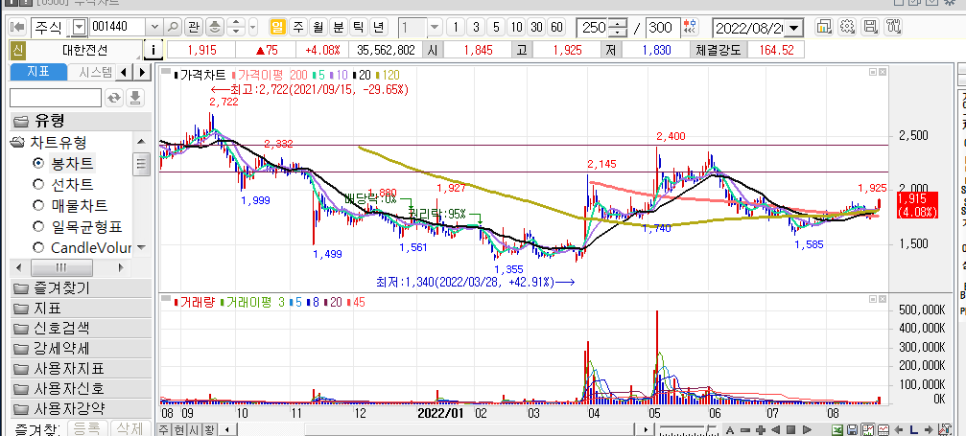Viewport: 966px width, 436px height.
Task: Open the small dropdown after stepper arrows
Action: pos(253,27)
